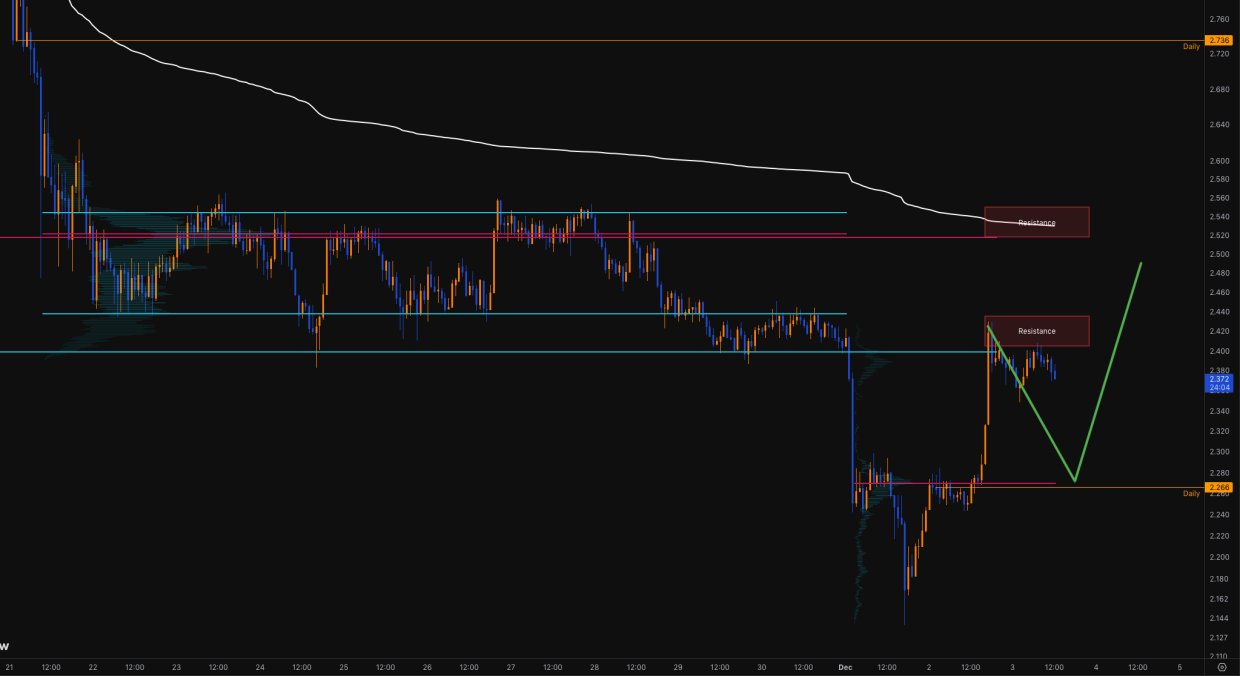1240x676 pixels.
Task: Click the 2.640 price axis label
Action: tap(1219, 125)
